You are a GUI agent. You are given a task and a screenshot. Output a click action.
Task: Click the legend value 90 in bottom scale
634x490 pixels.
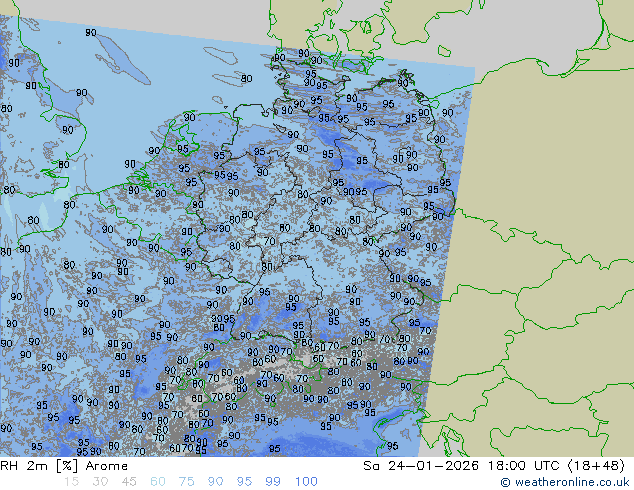pyautogui.click(x=215, y=482)
